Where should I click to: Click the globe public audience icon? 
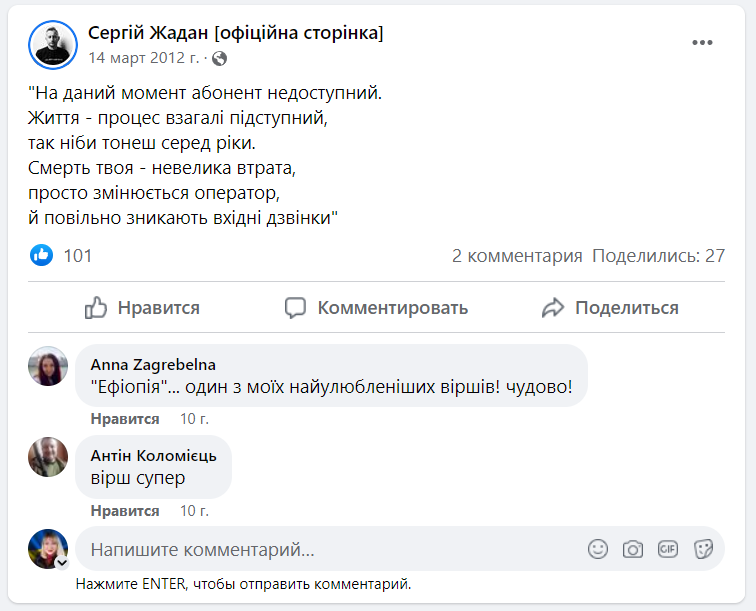219,58
